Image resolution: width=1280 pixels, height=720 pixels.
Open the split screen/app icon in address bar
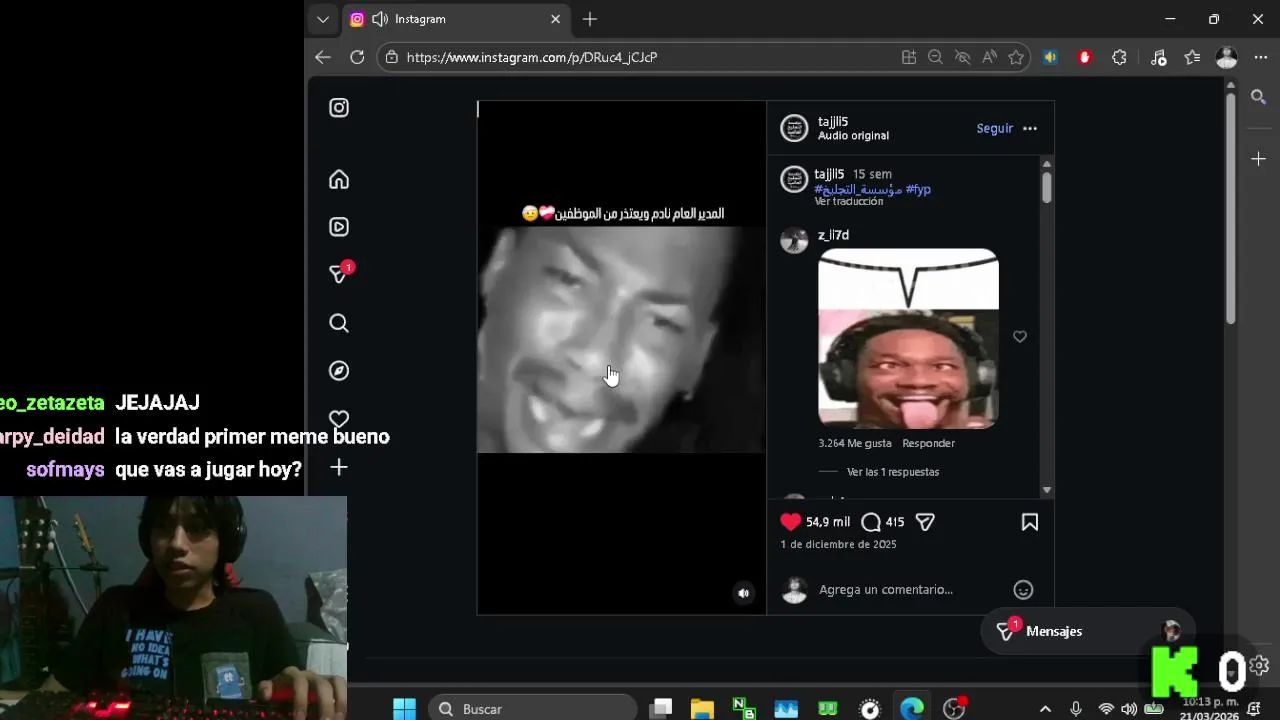pyautogui.click(x=909, y=57)
